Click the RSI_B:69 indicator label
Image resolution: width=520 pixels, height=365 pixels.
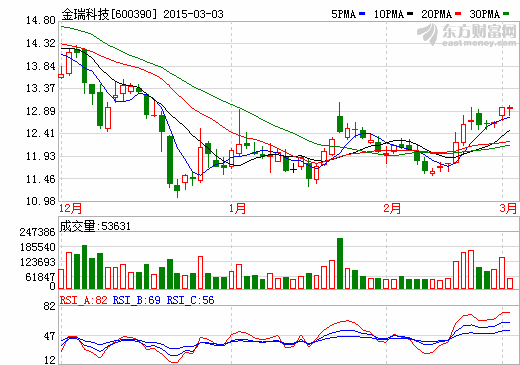pyautogui.click(x=137, y=300)
